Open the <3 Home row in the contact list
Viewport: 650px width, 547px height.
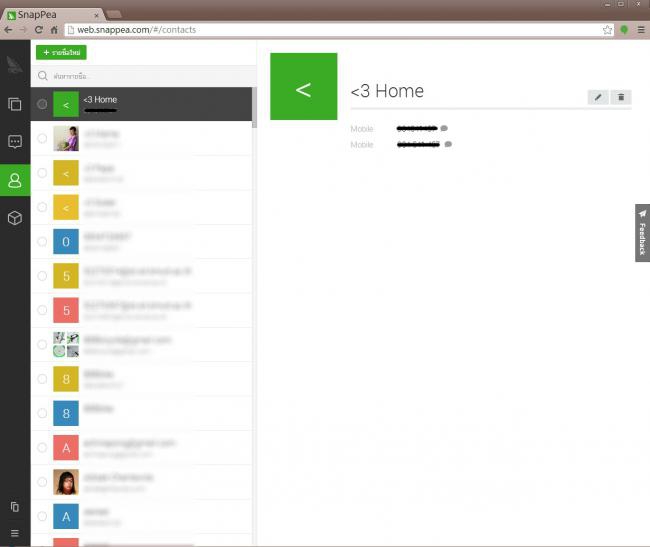point(141,104)
